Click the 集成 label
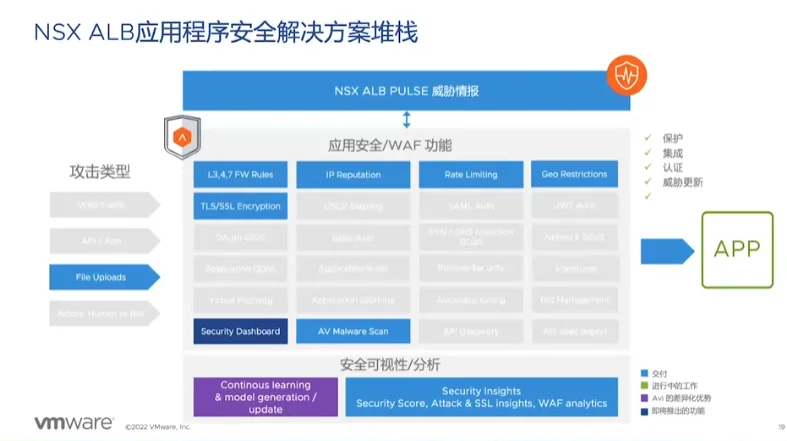 click(673, 153)
